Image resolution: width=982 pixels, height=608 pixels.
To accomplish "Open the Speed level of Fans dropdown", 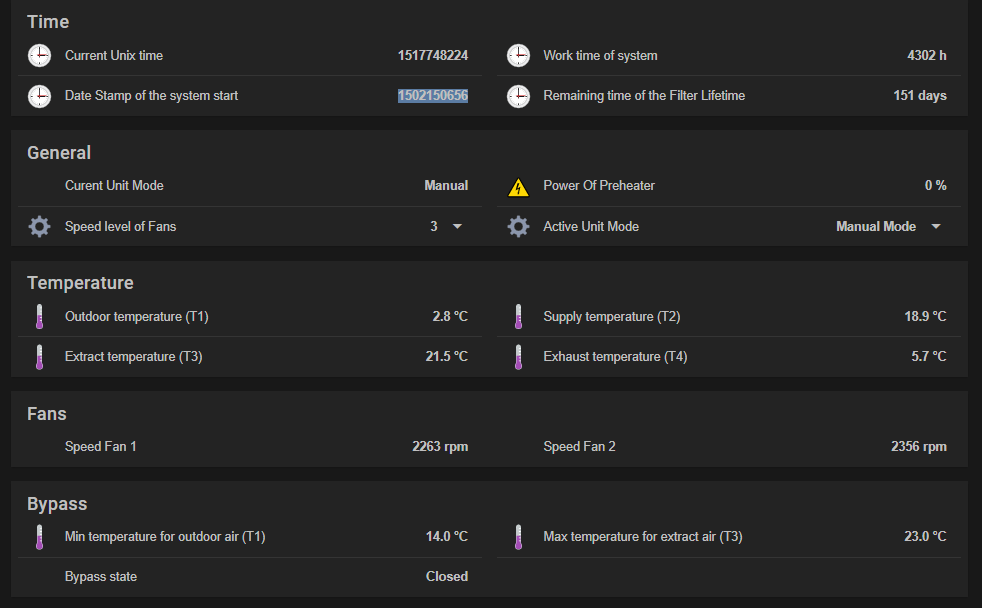I will (457, 227).
